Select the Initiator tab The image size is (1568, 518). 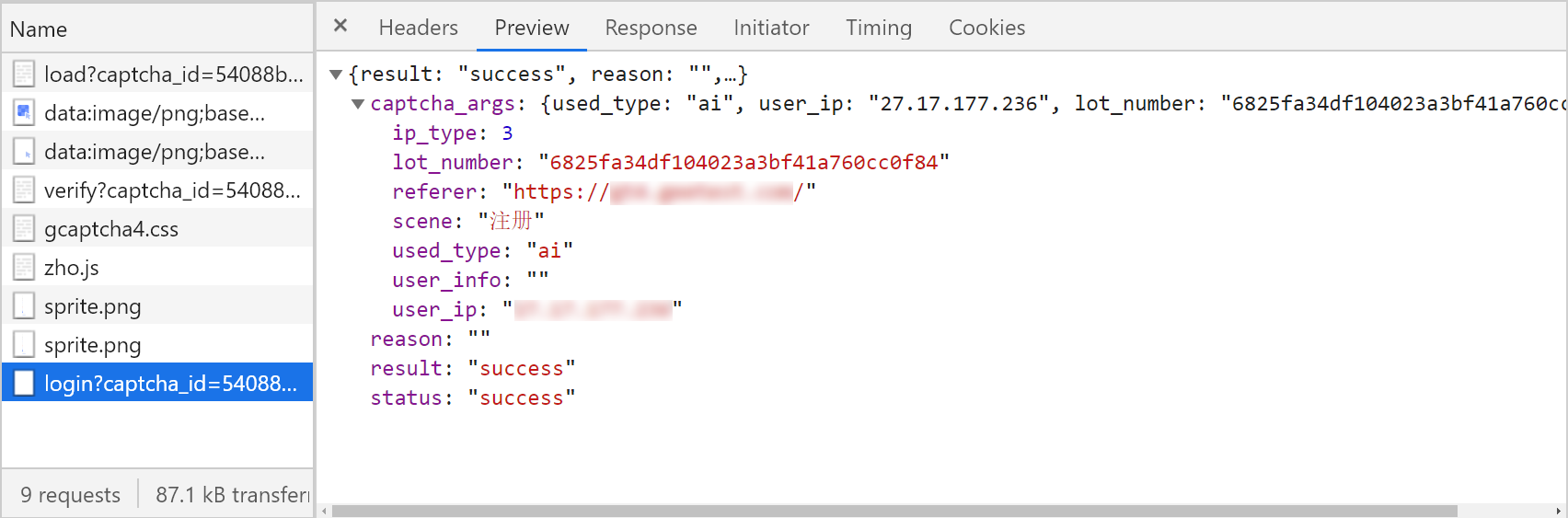click(x=771, y=28)
